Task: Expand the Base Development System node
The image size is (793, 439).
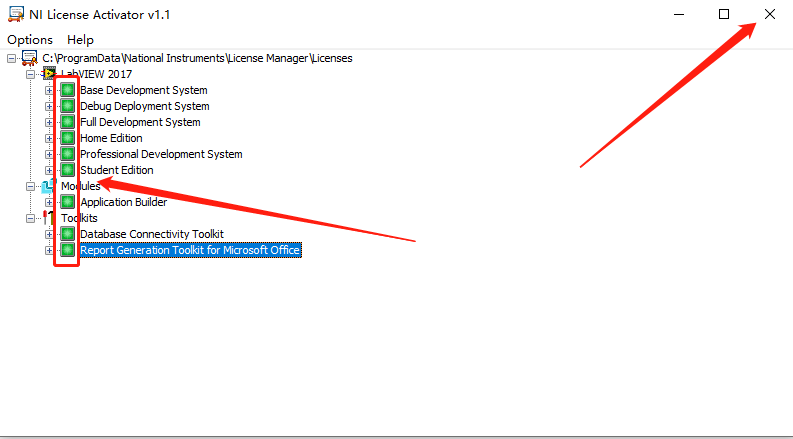Action: click(x=49, y=91)
